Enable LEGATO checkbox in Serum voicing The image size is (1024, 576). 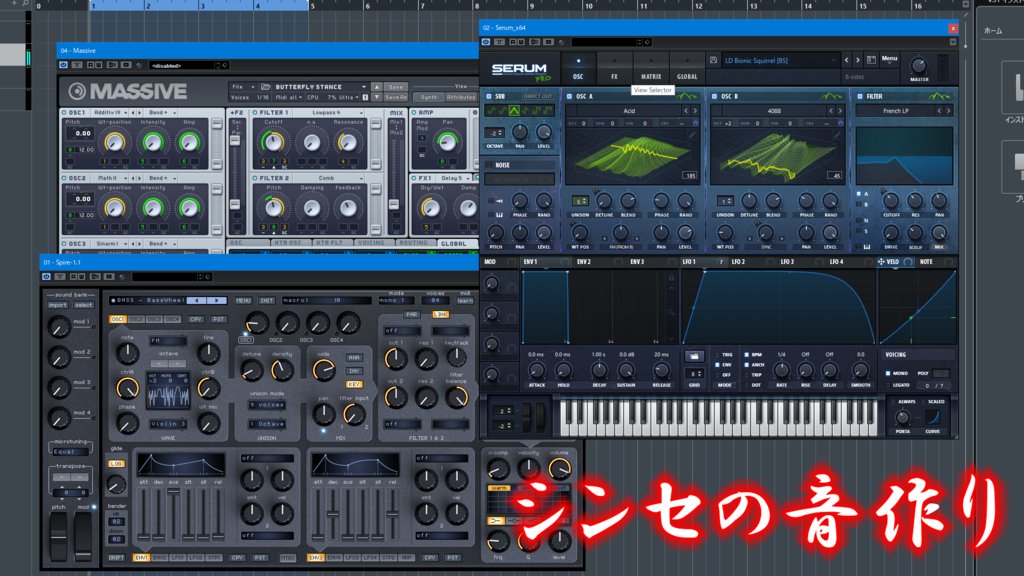point(888,385)
